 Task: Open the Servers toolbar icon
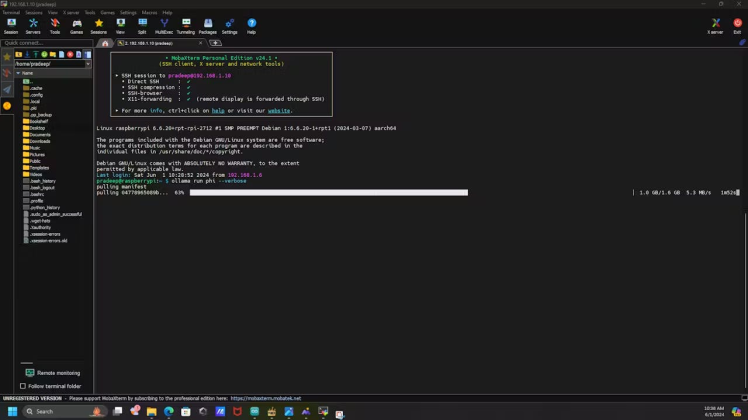33,26
